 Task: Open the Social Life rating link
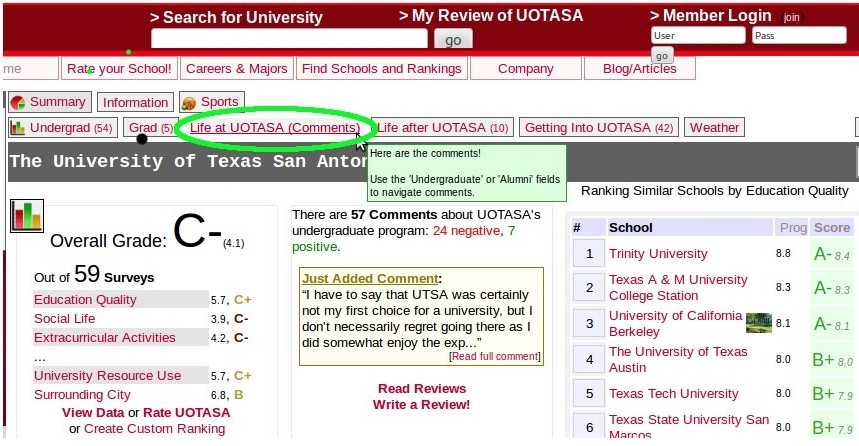pos(65,318)
